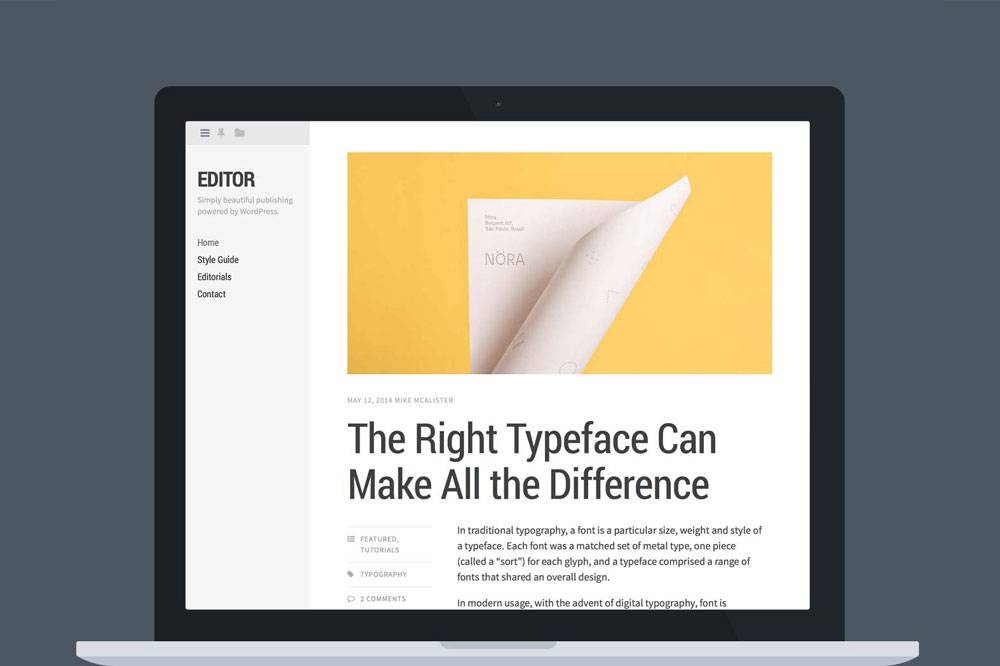The image size is (1000, 666).
Task: Open the post title "The Right Typeface" heading
Action: point(531,461)
